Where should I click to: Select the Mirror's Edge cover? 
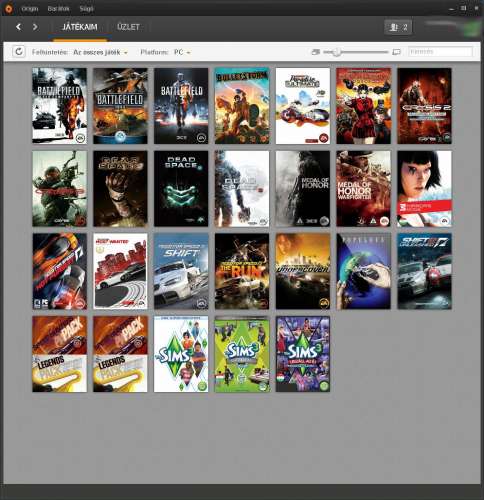(425, 189)
